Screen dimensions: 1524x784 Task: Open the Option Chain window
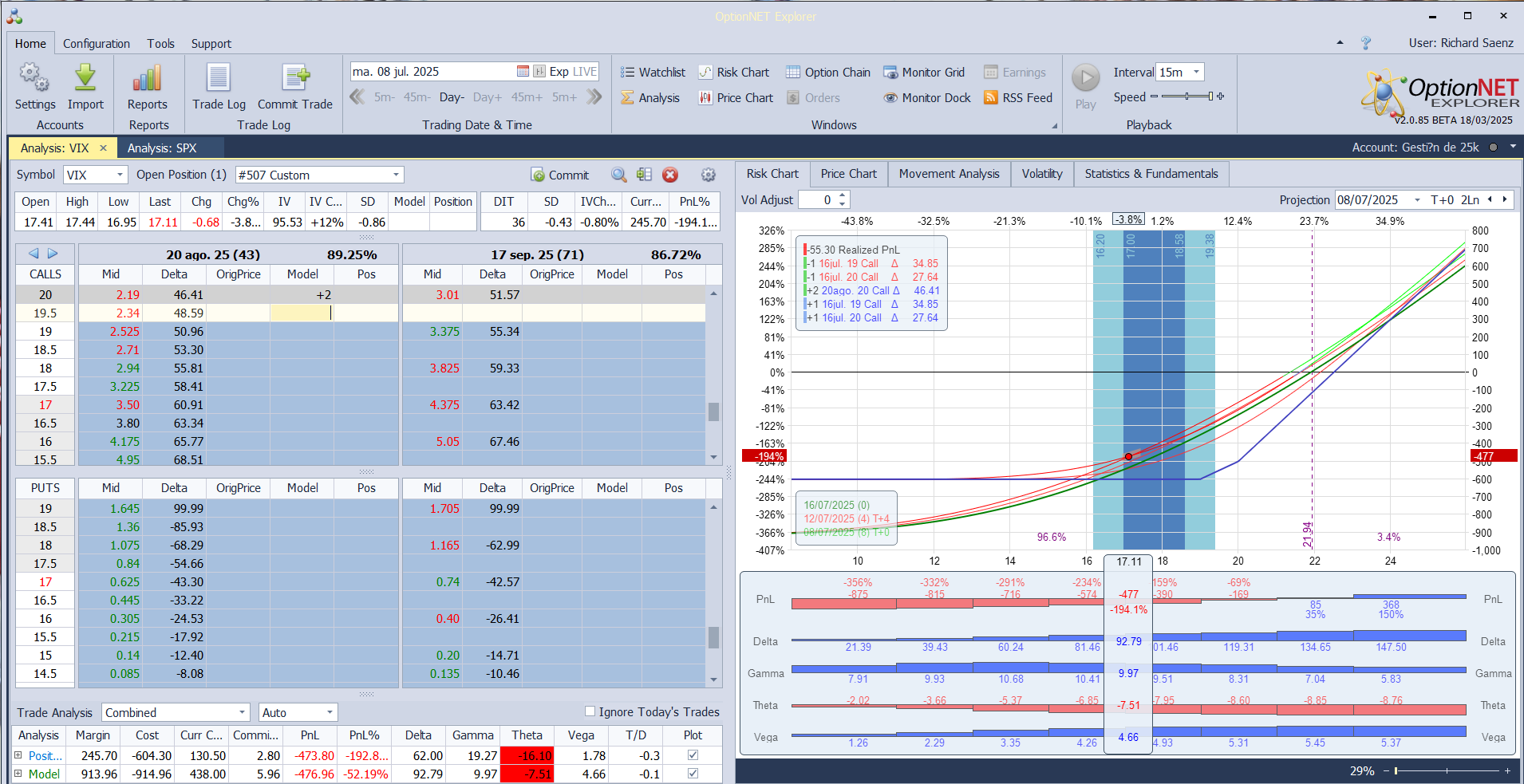point(828,73)
